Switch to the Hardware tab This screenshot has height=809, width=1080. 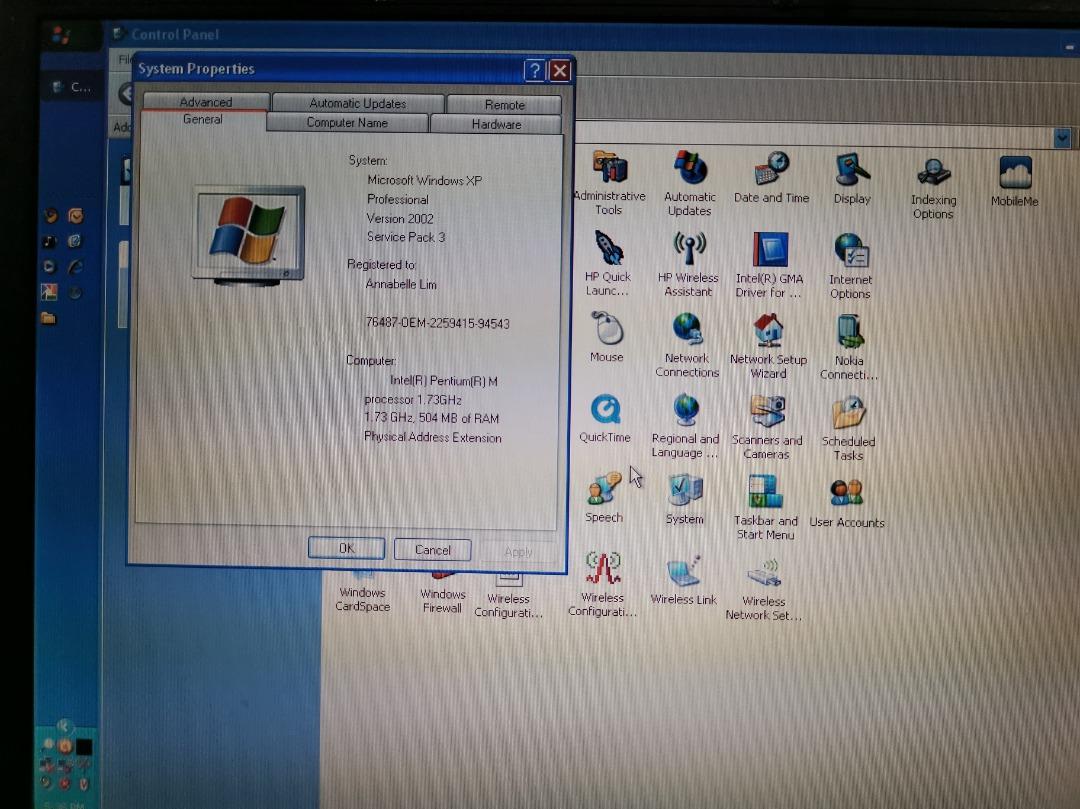pos(497,124)
